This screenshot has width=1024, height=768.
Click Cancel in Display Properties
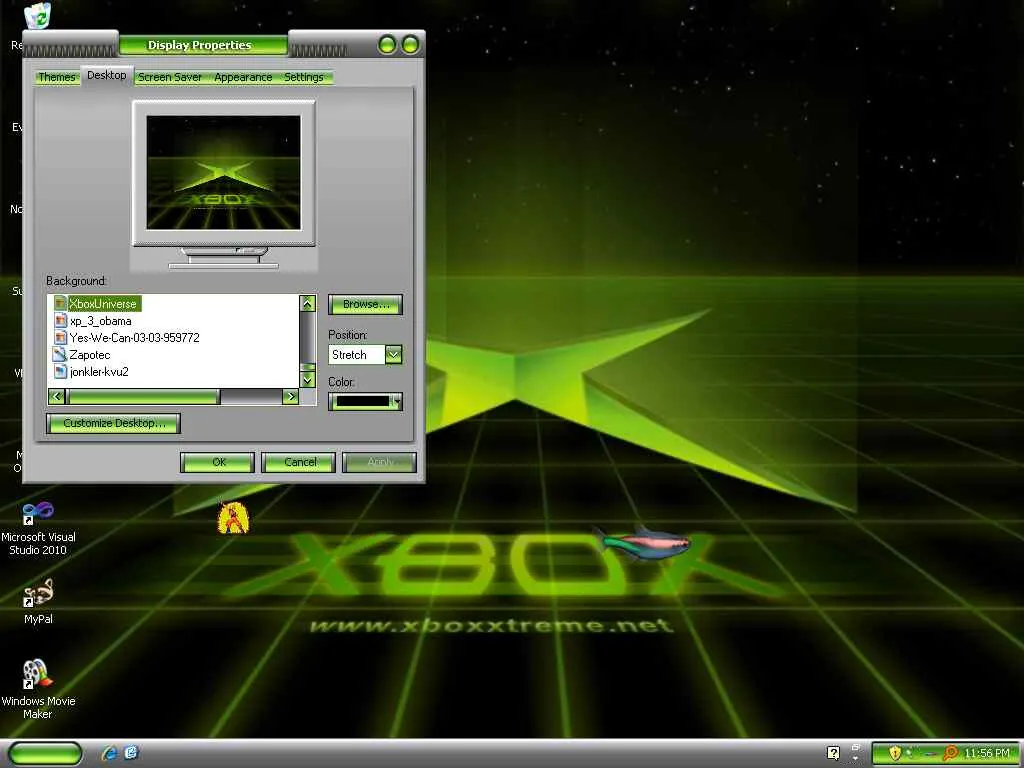(299, 462)
